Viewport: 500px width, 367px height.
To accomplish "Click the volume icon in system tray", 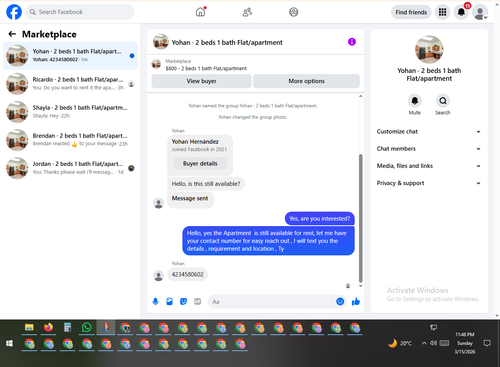I will coord(433,343).
